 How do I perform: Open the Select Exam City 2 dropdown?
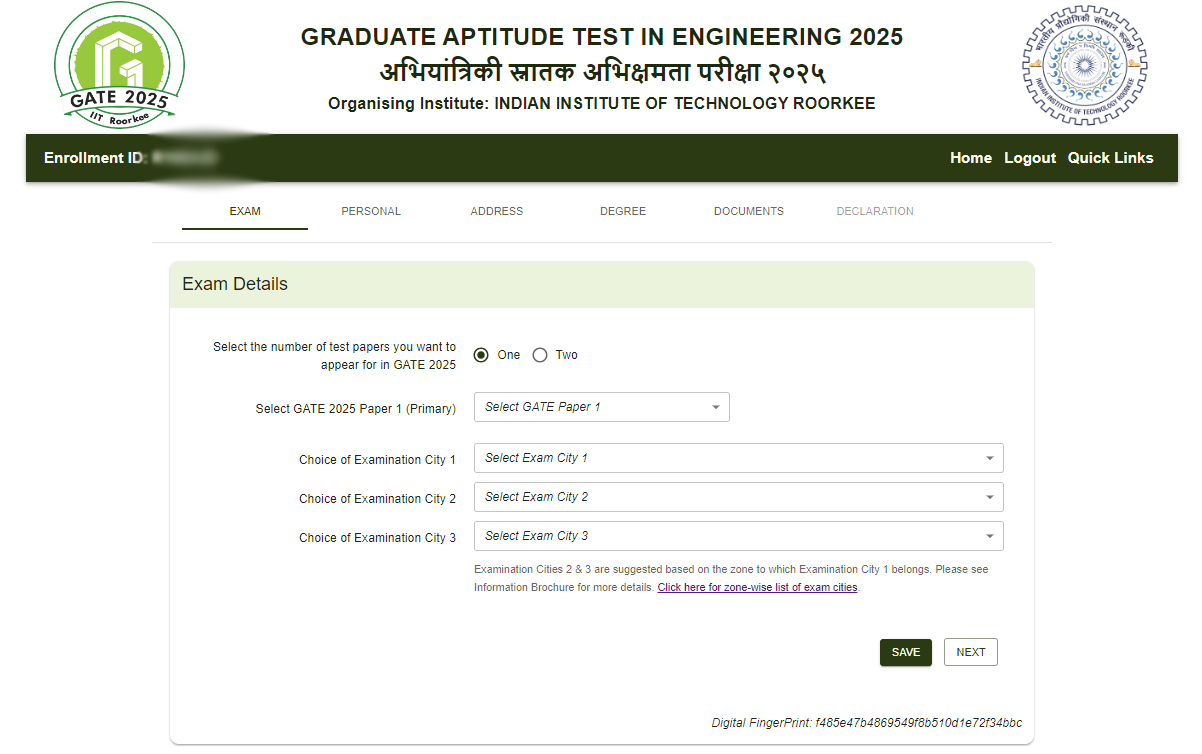(x=738, y=496)
